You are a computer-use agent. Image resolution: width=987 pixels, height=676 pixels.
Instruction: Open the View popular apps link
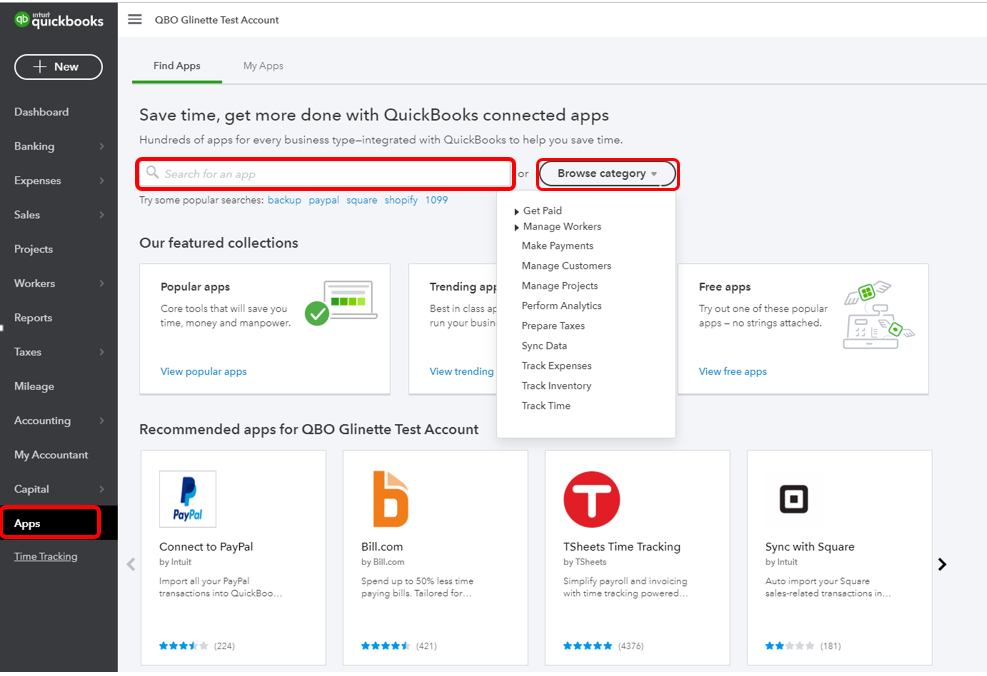[204, 372]
